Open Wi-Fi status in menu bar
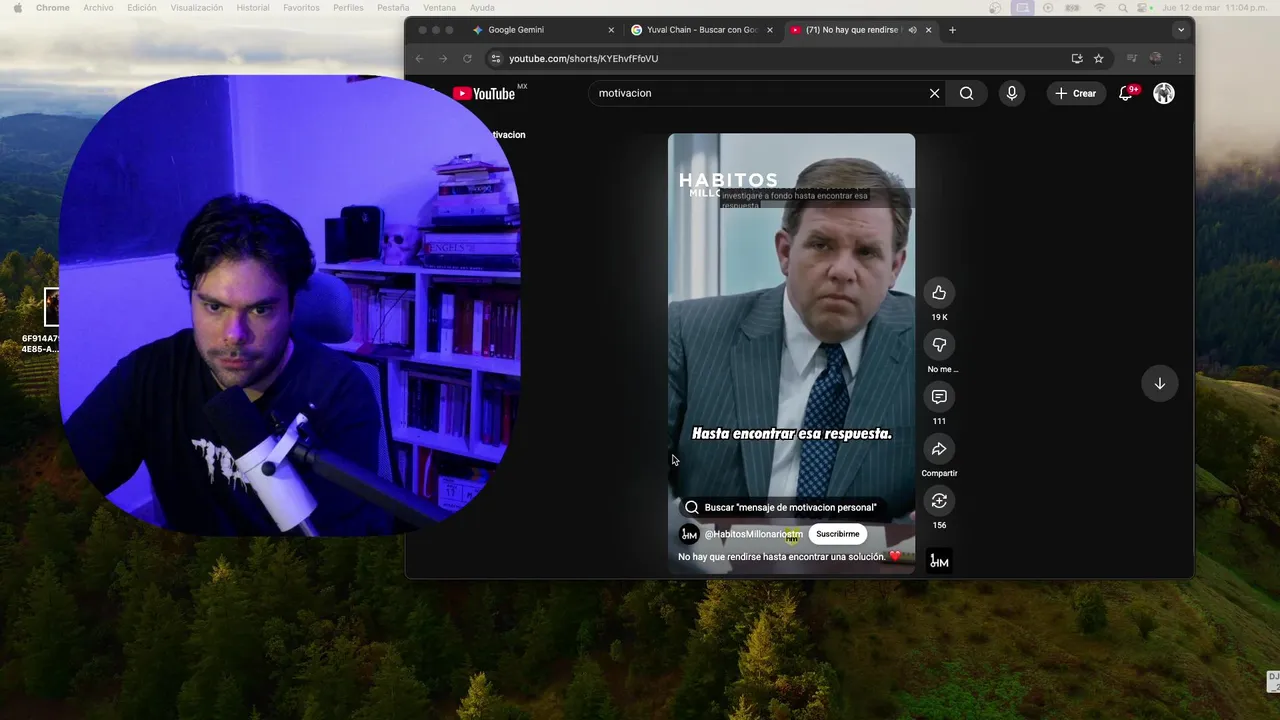This screenshot has width=1280, height=720. coord(1100,7)
